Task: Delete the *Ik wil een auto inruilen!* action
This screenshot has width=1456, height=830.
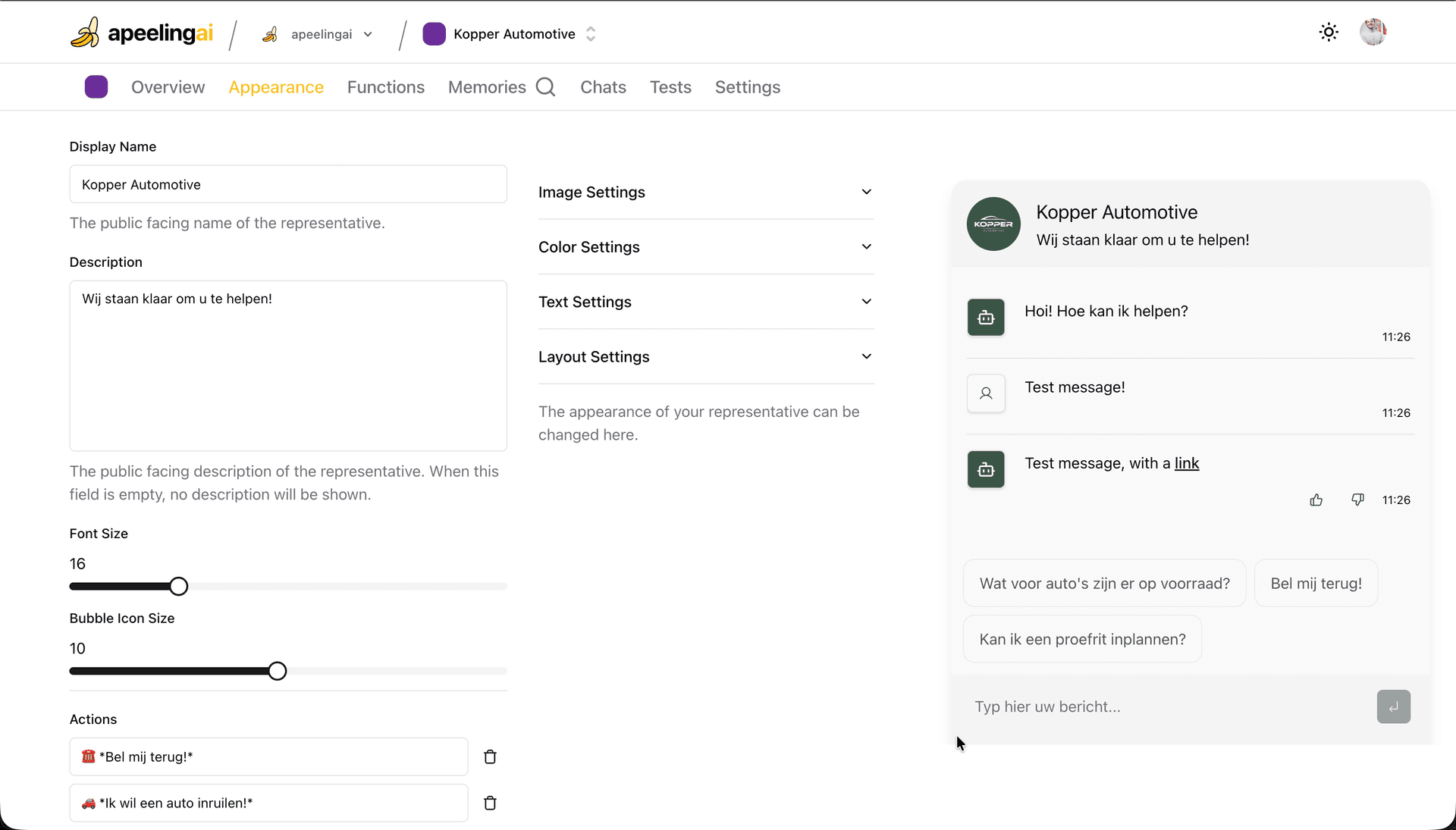Action: [x=490, y=803]
